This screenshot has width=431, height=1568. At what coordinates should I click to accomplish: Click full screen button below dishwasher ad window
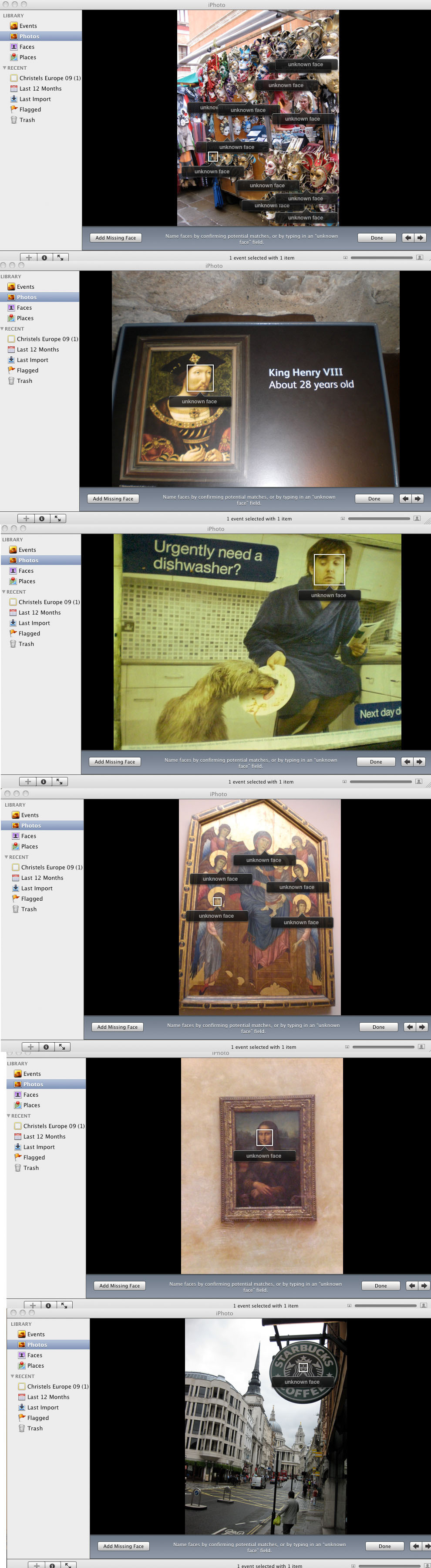(x=59, y=781)
